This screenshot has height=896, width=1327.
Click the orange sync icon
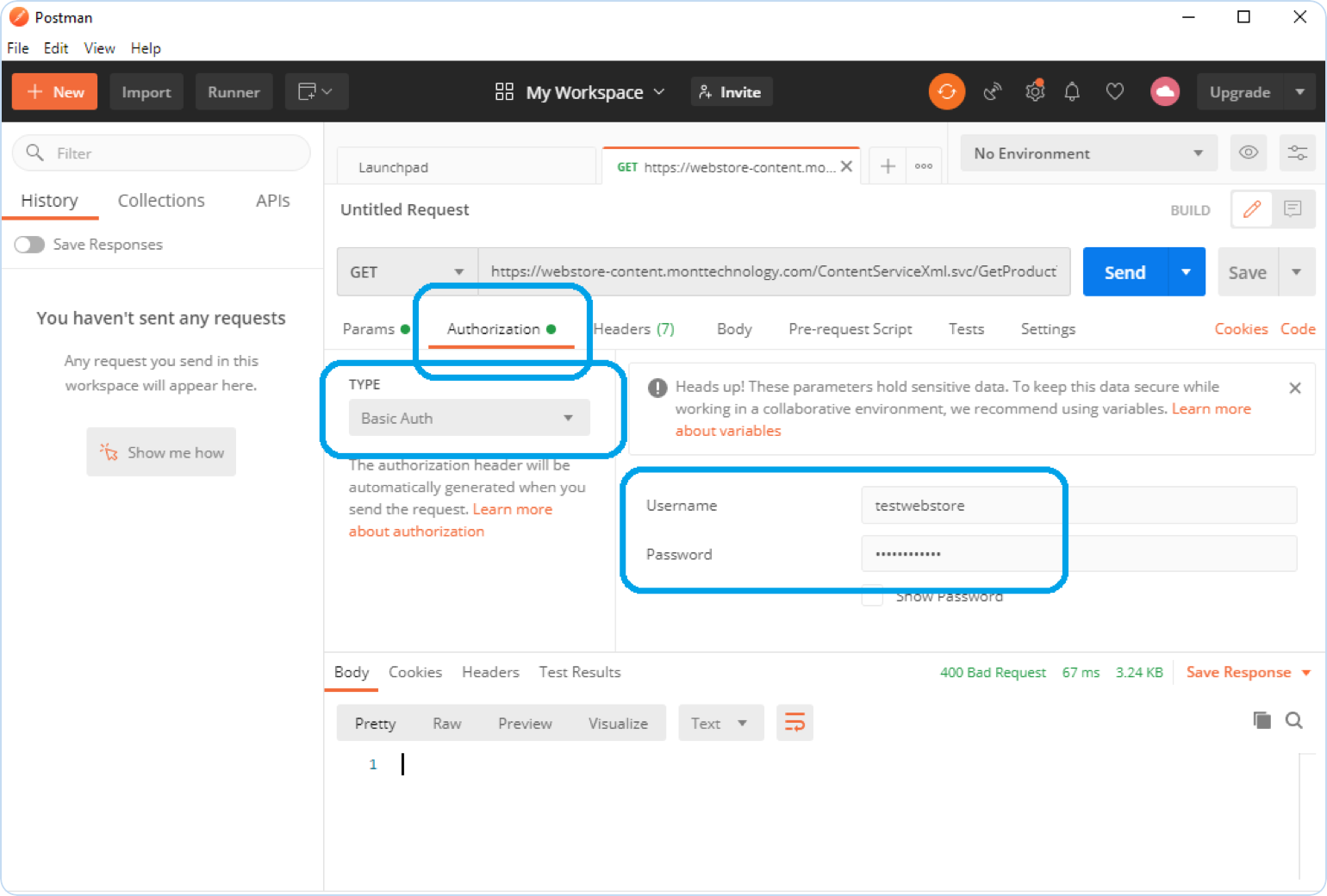[x=946, y=91]
